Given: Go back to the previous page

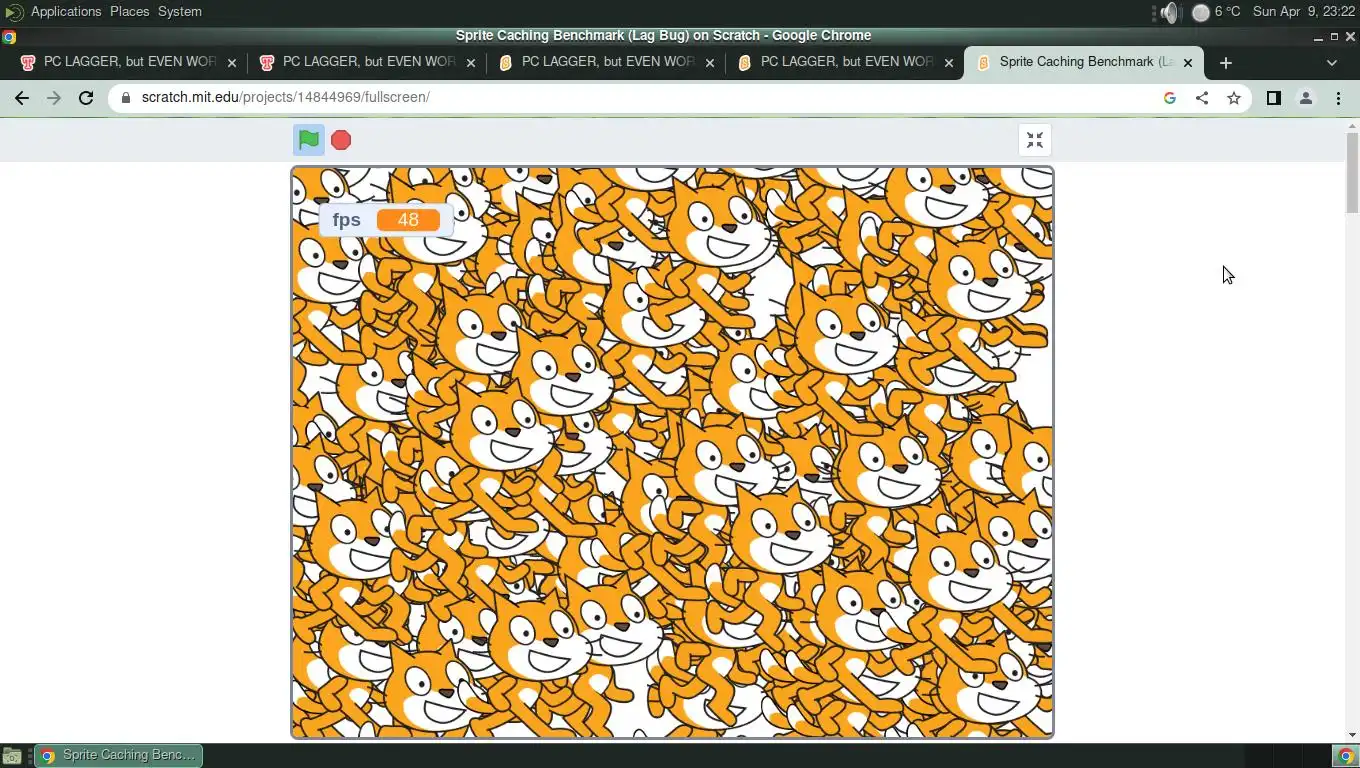Looking at the screenshot, I should tap(22, 98).
